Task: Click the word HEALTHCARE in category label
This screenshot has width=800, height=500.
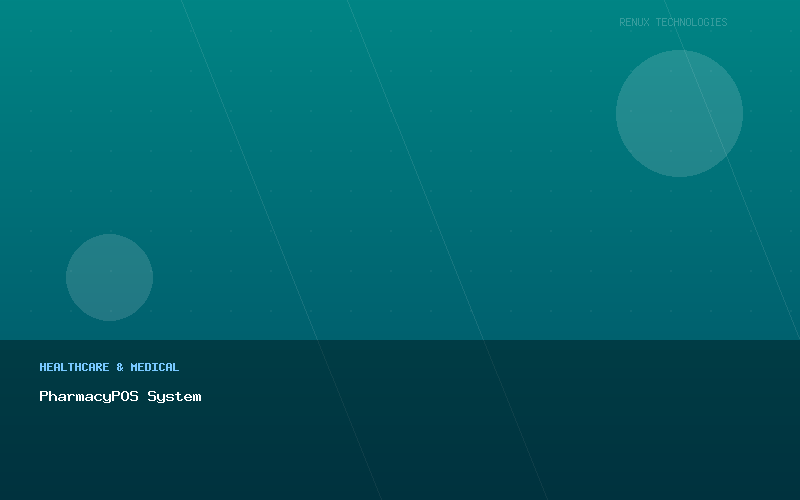Action: [x=74, y=367]
